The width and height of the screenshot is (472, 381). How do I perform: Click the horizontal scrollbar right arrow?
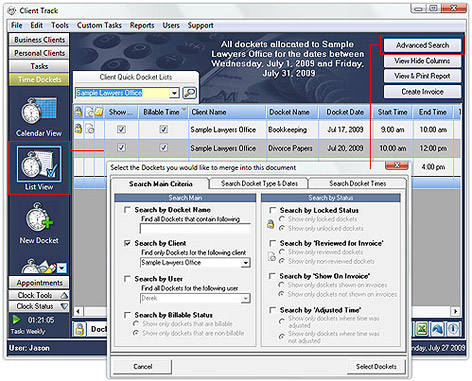[455, 311]
